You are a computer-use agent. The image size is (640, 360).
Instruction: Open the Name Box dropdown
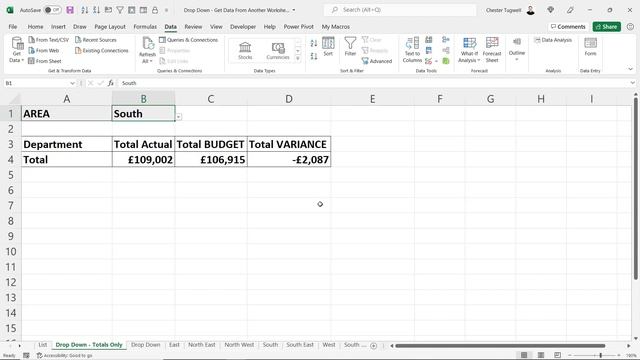(x=72, y=83)
